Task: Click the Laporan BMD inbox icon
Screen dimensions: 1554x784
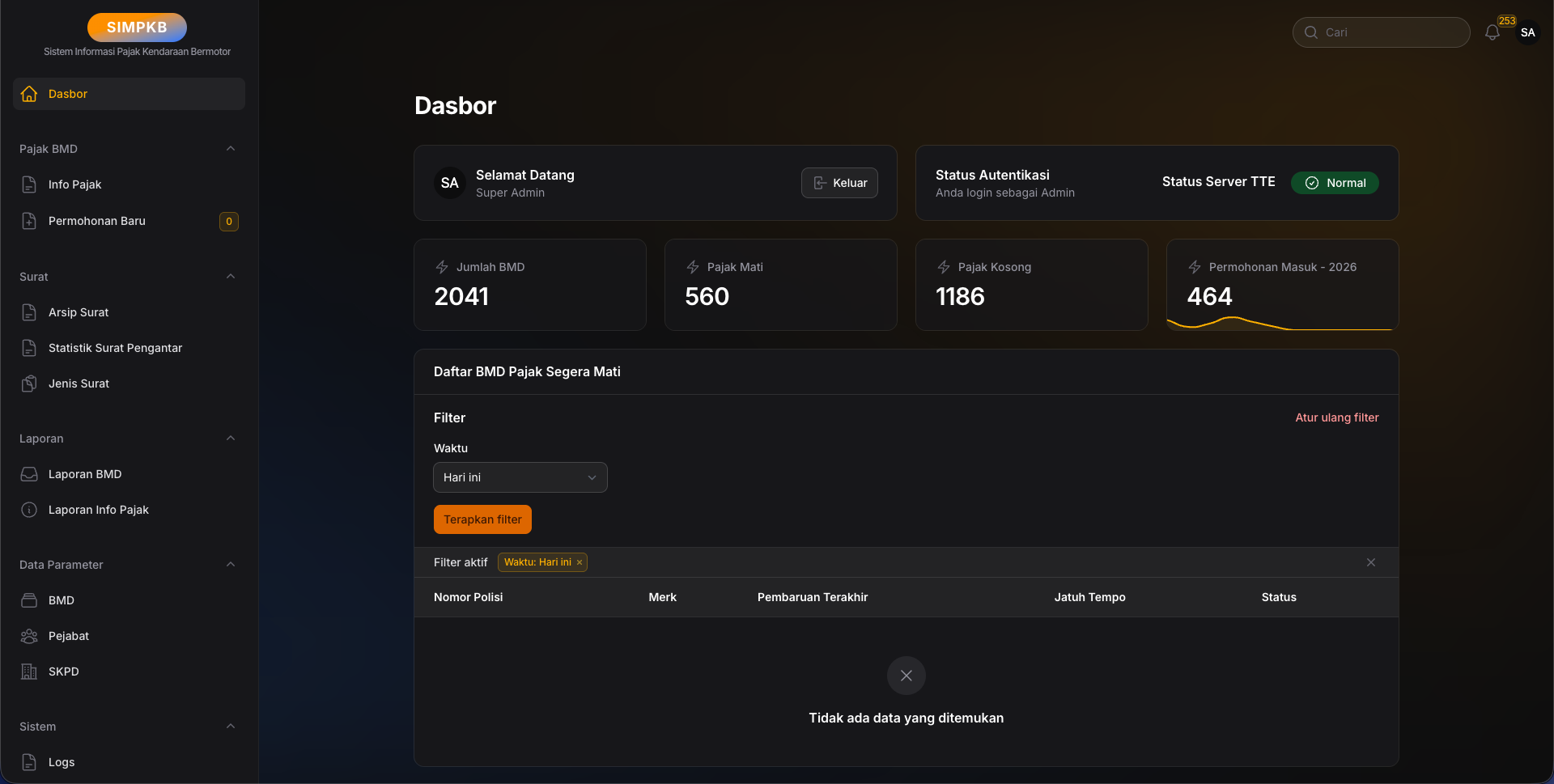Action: pyautogui.click(x=29, y=474)
